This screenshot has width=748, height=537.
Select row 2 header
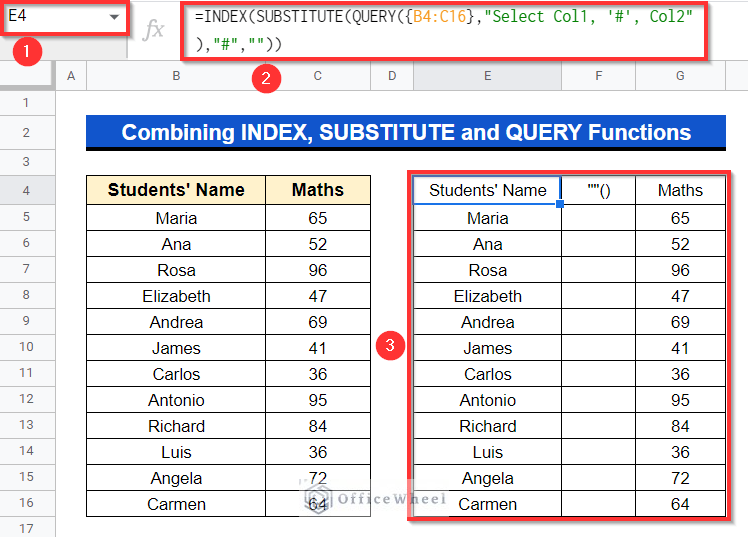point(26,133)
